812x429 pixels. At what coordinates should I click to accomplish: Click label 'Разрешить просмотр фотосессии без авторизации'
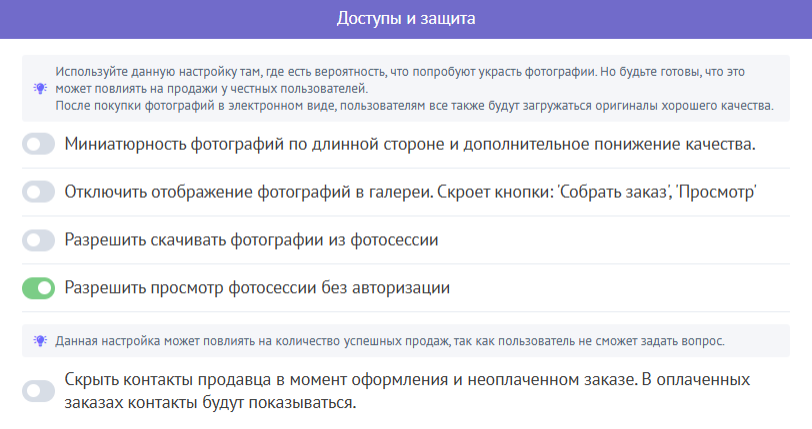coord(257,288)
